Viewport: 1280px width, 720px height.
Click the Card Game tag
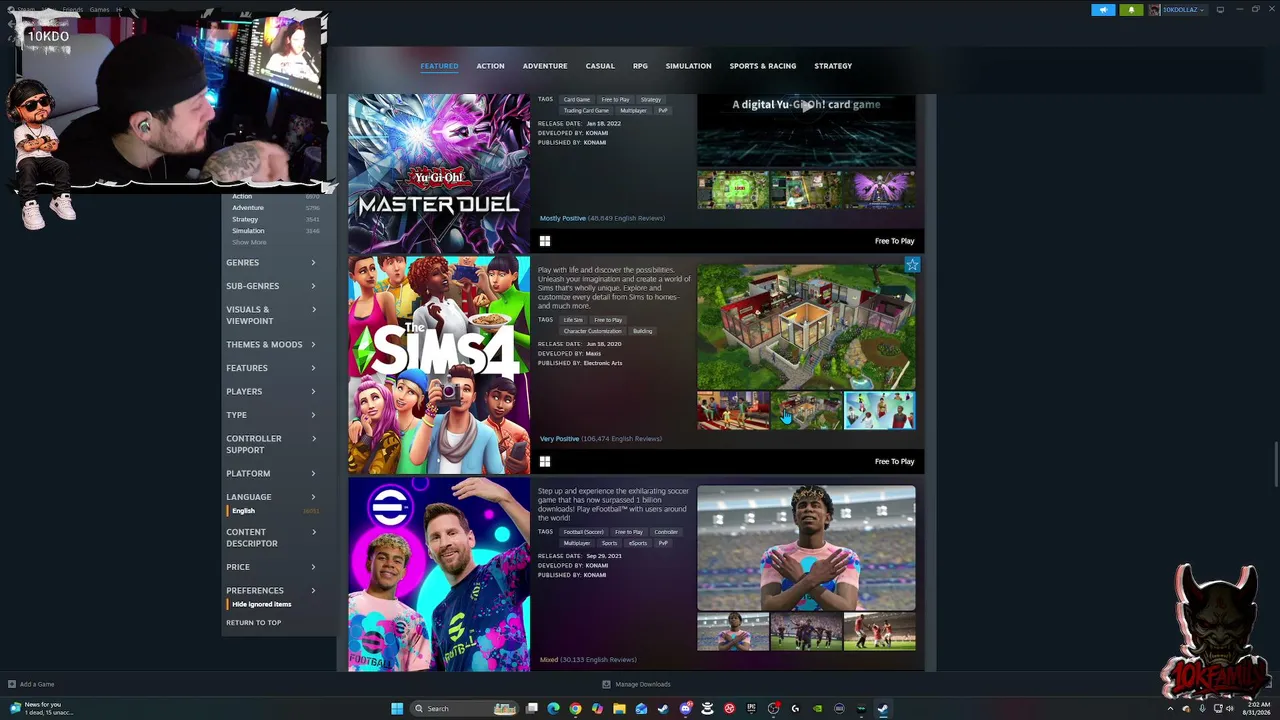click(x=577, y=100)
